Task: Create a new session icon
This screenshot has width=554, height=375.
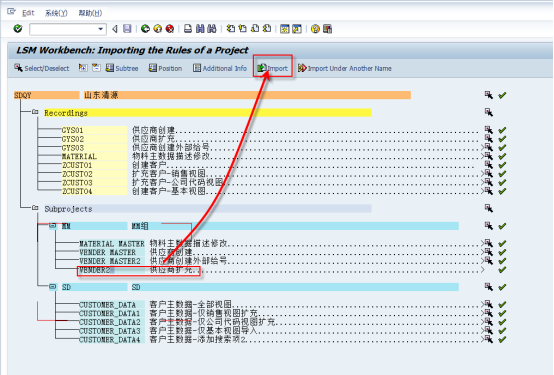Action: (x=284, y=29)
